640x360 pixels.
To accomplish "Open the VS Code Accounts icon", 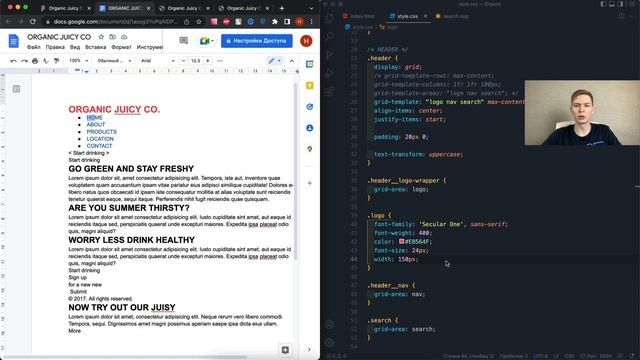I will click(329, 324).
